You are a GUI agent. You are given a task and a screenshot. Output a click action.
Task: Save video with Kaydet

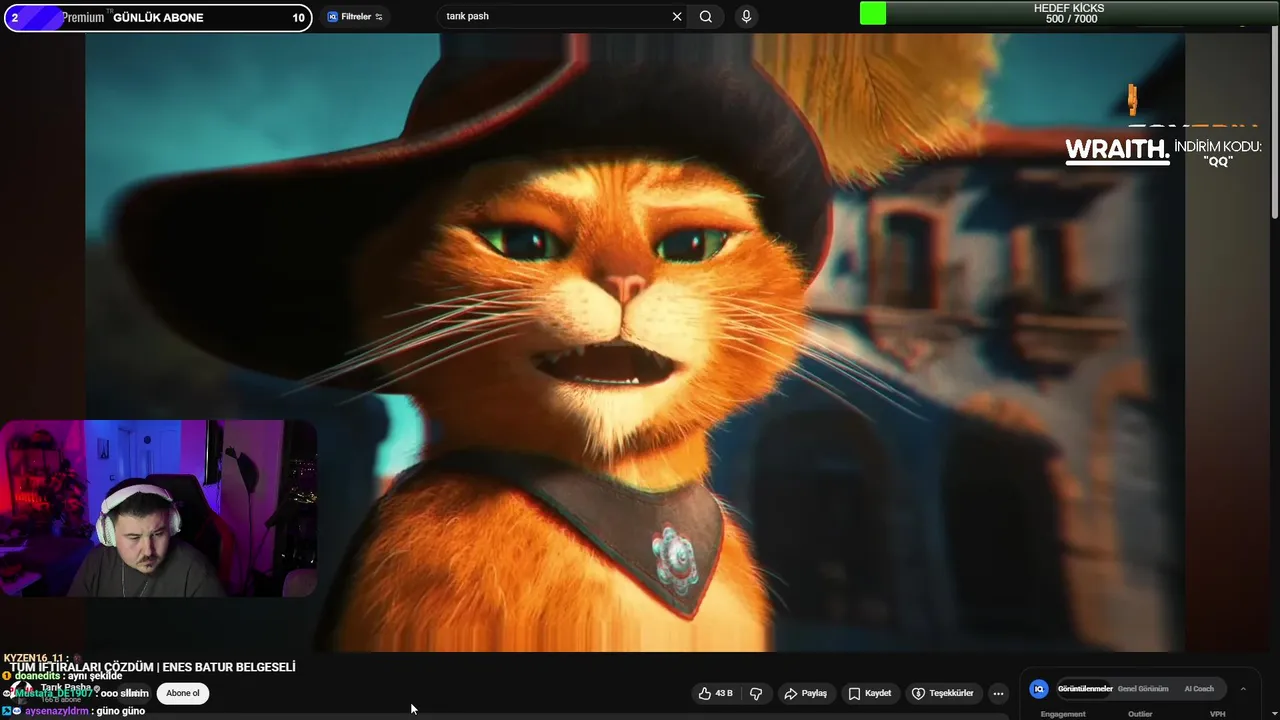(870, 693)
